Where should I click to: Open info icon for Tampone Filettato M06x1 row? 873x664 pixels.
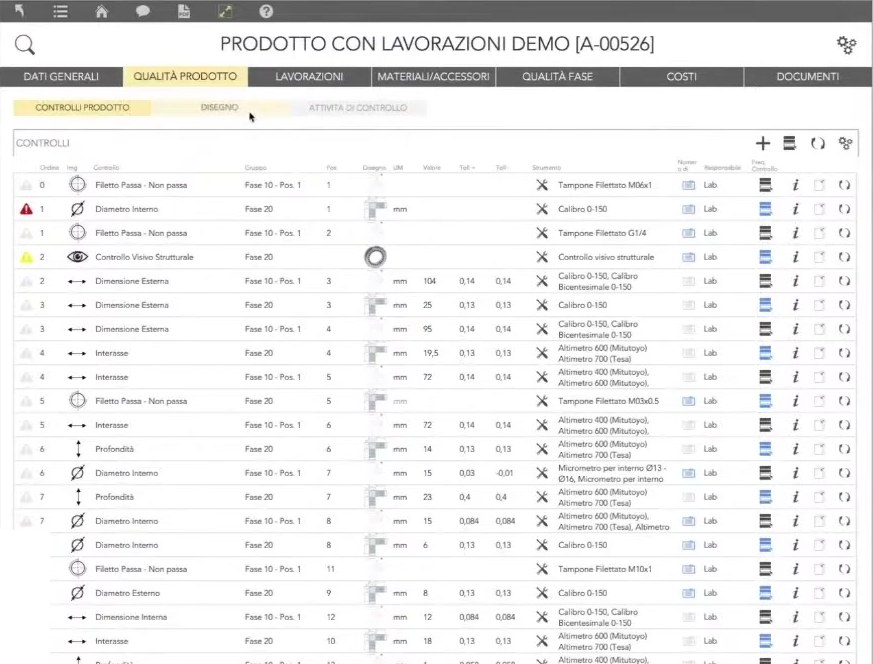pos(795,185)
